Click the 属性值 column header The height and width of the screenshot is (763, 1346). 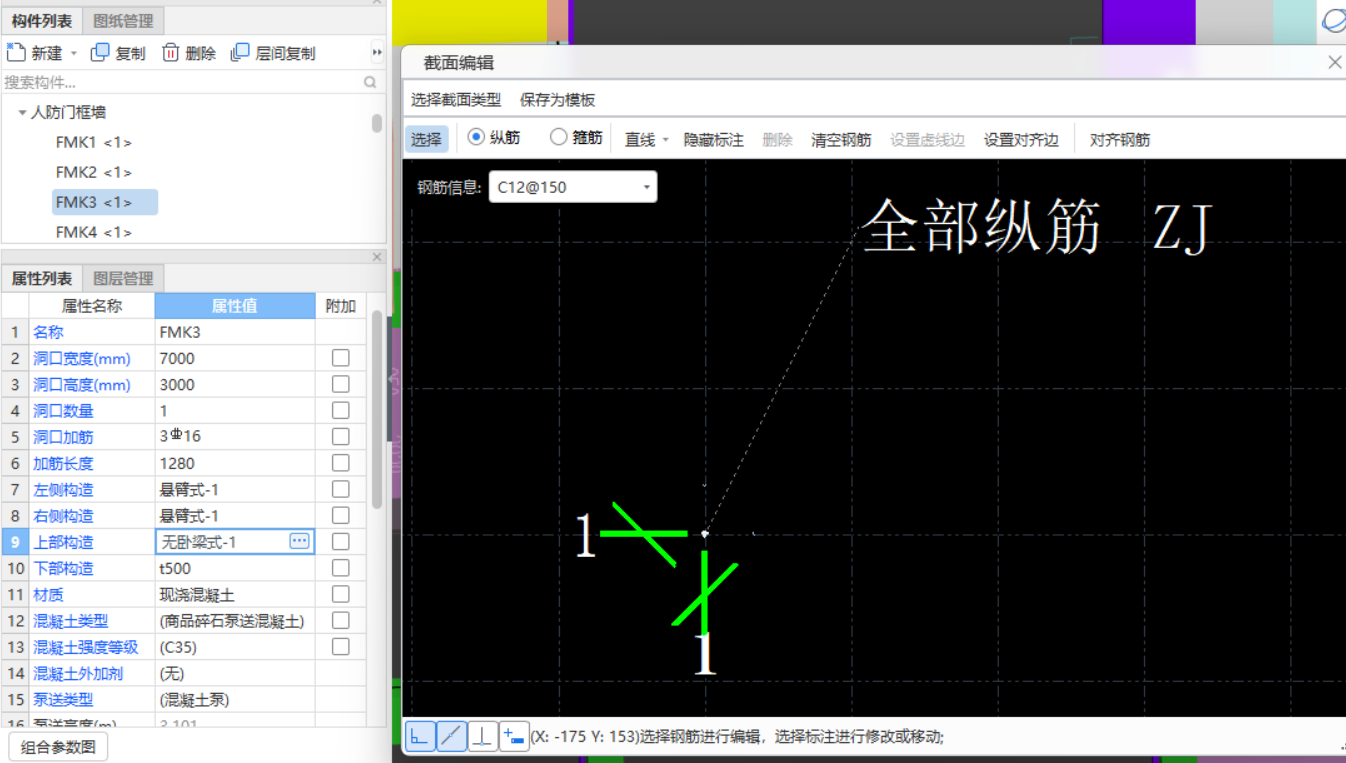pos(235,306)
